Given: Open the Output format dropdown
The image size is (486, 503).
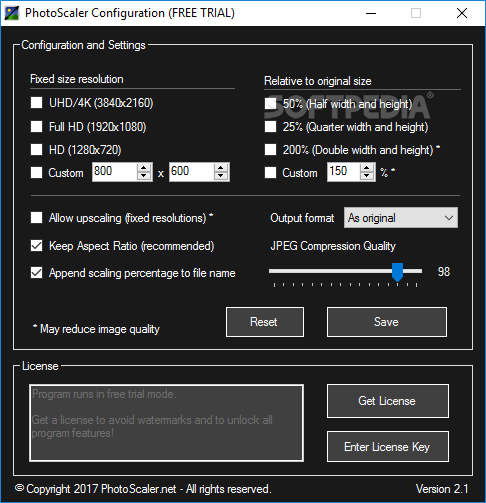Looking at the screenshot, I should pyautogui.click(x=401, y=218).
